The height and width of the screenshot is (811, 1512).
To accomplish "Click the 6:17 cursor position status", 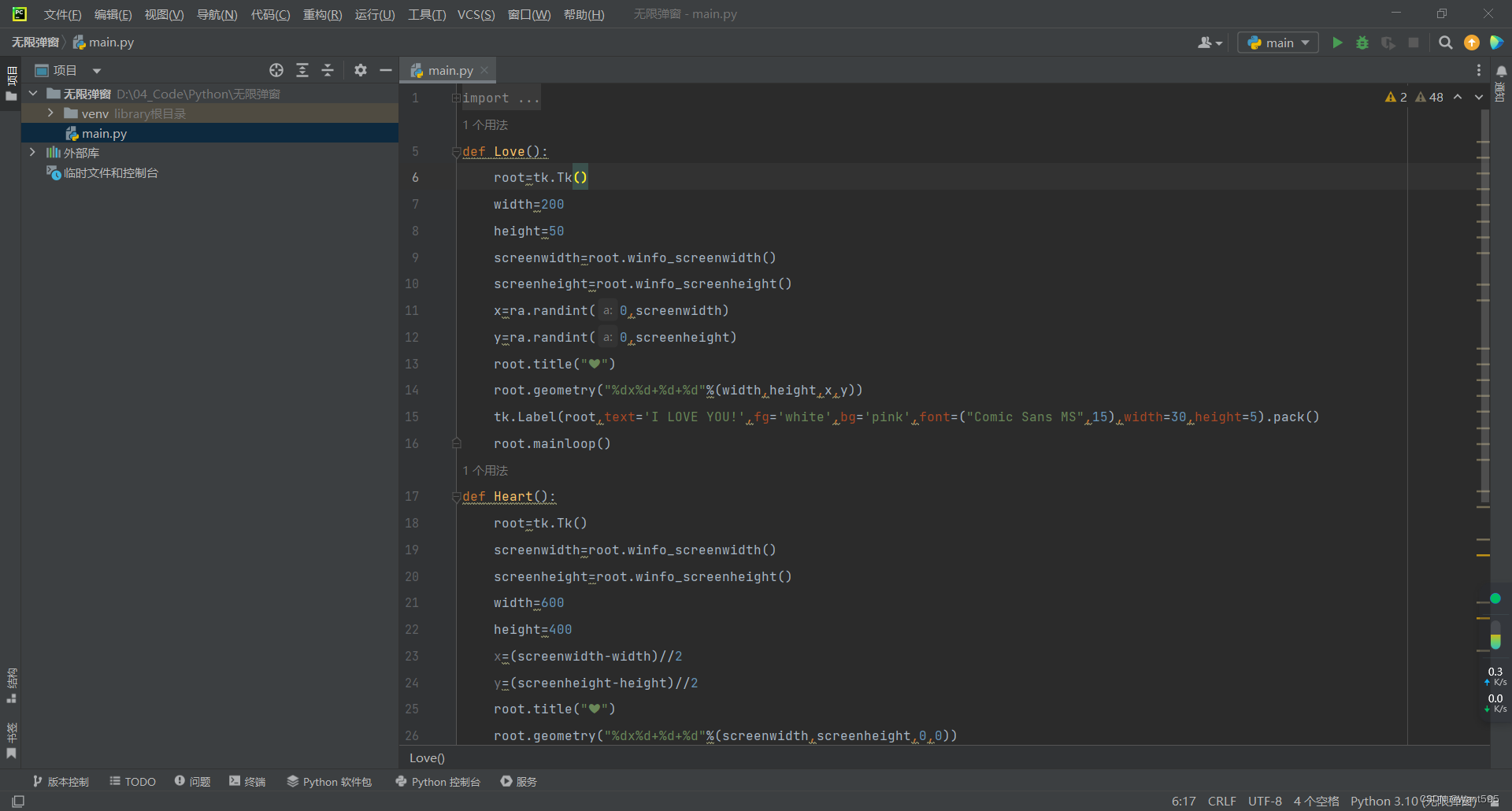I will (x=1184, y=801).
